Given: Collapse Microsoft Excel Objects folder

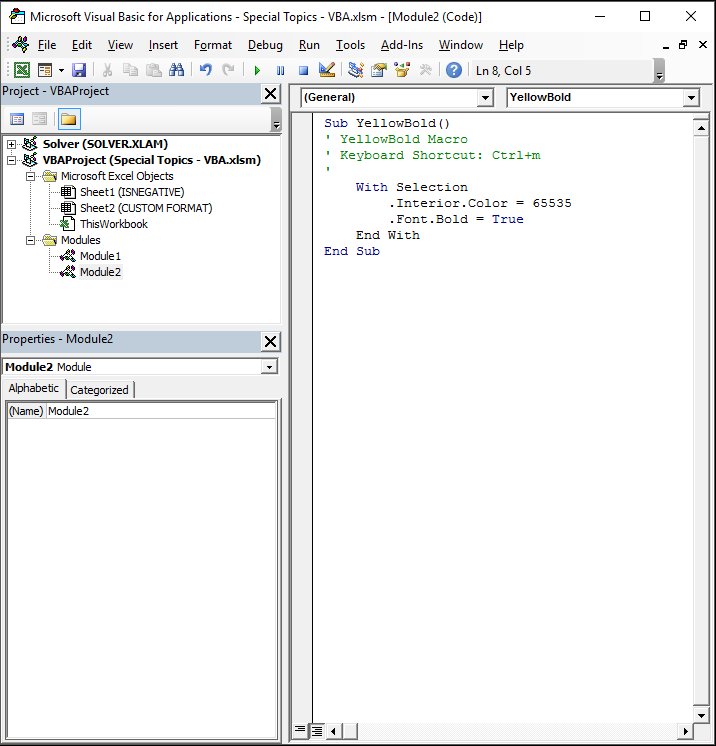Looking at the screenshot, I should pyautogui.click(x=30, y=177).
